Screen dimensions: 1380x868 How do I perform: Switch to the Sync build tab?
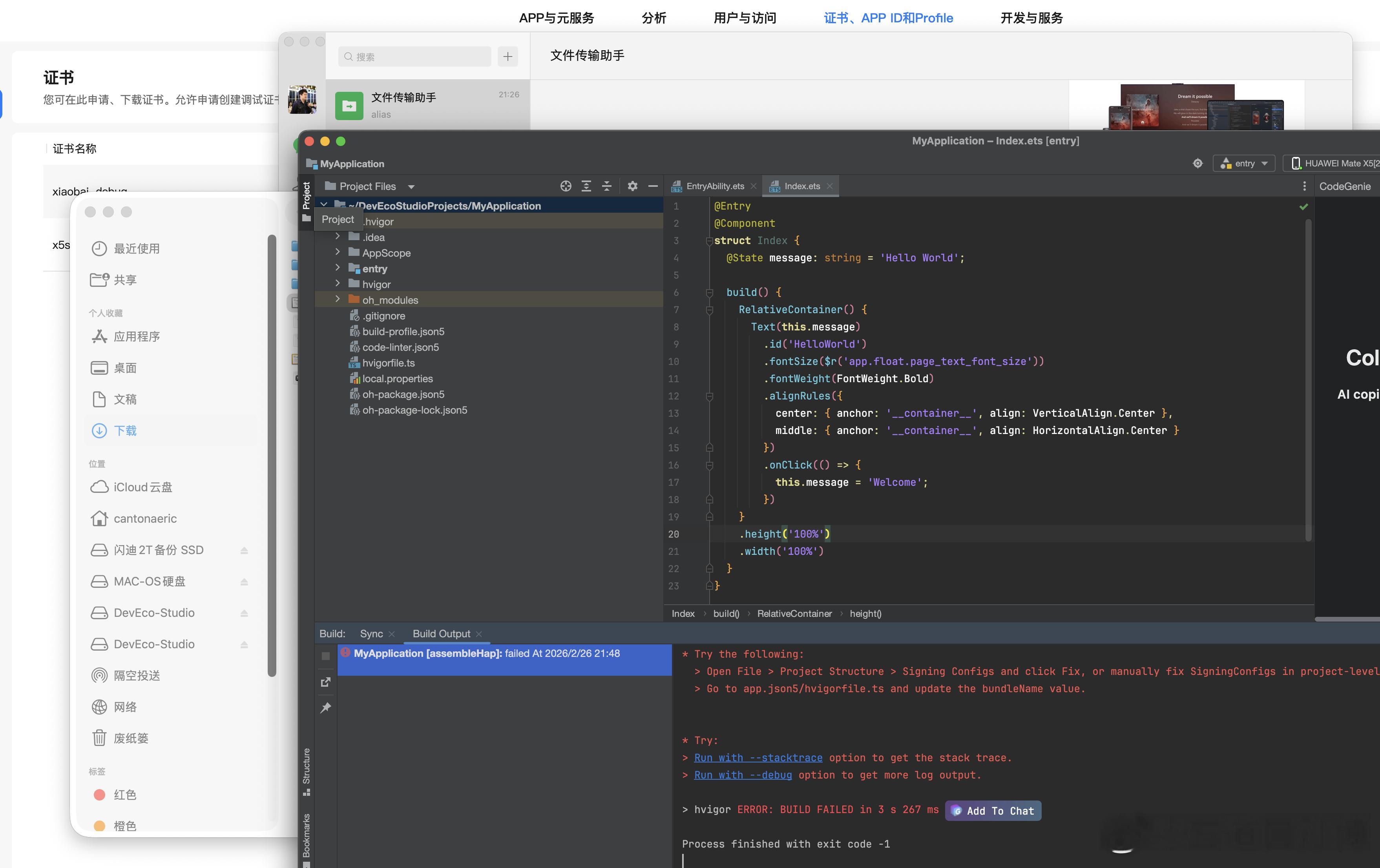(371, 634)
